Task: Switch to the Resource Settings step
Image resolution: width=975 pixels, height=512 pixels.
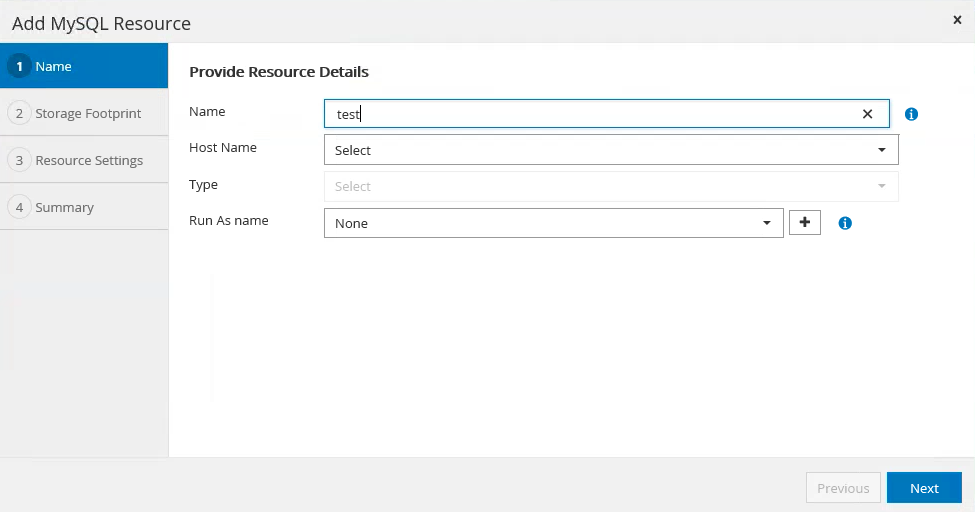Action: [x=89, y=160]
